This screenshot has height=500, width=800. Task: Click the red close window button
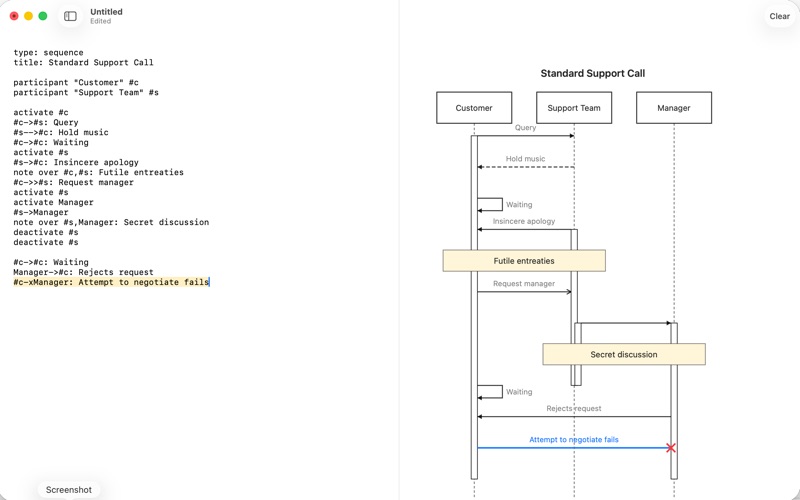pyautogui.click(x=14, y=16)
